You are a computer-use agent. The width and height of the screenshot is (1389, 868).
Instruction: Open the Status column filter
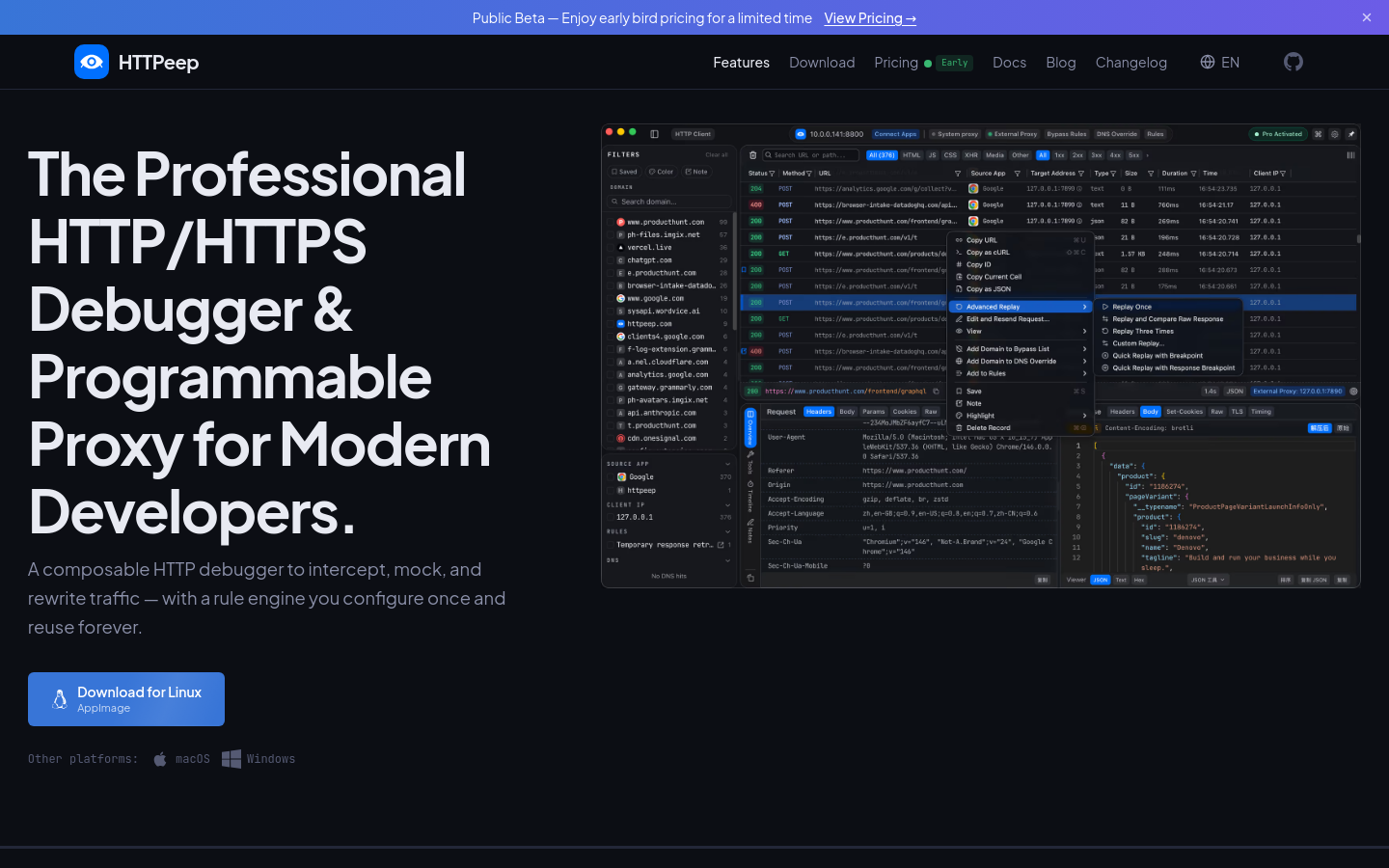coord(772,174)
